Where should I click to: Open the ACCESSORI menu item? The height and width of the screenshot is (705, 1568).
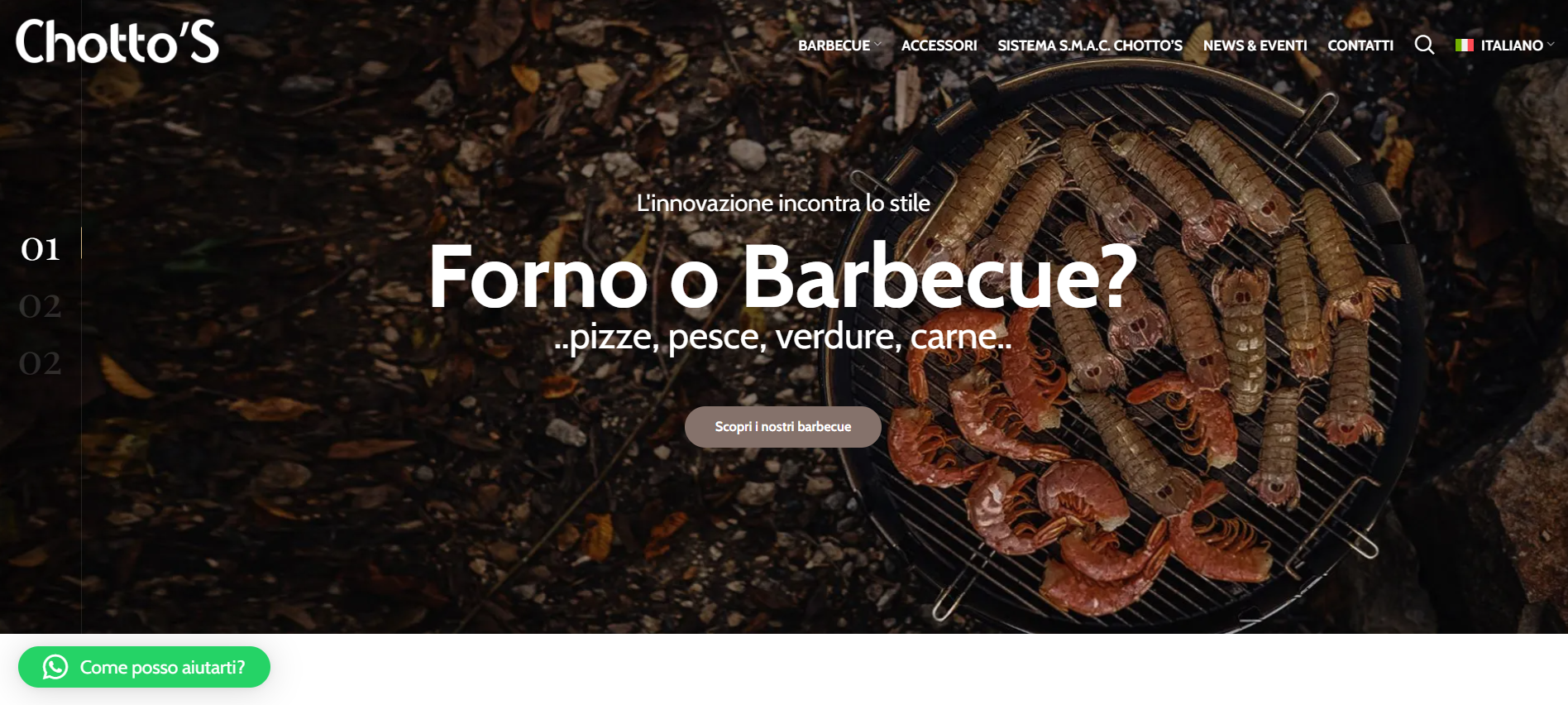pos(939,46)
